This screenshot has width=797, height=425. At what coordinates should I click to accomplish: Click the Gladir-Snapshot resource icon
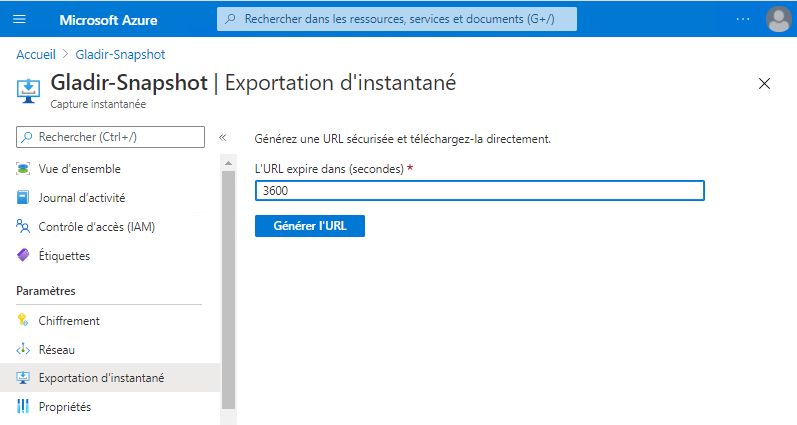tap(28, 88)
